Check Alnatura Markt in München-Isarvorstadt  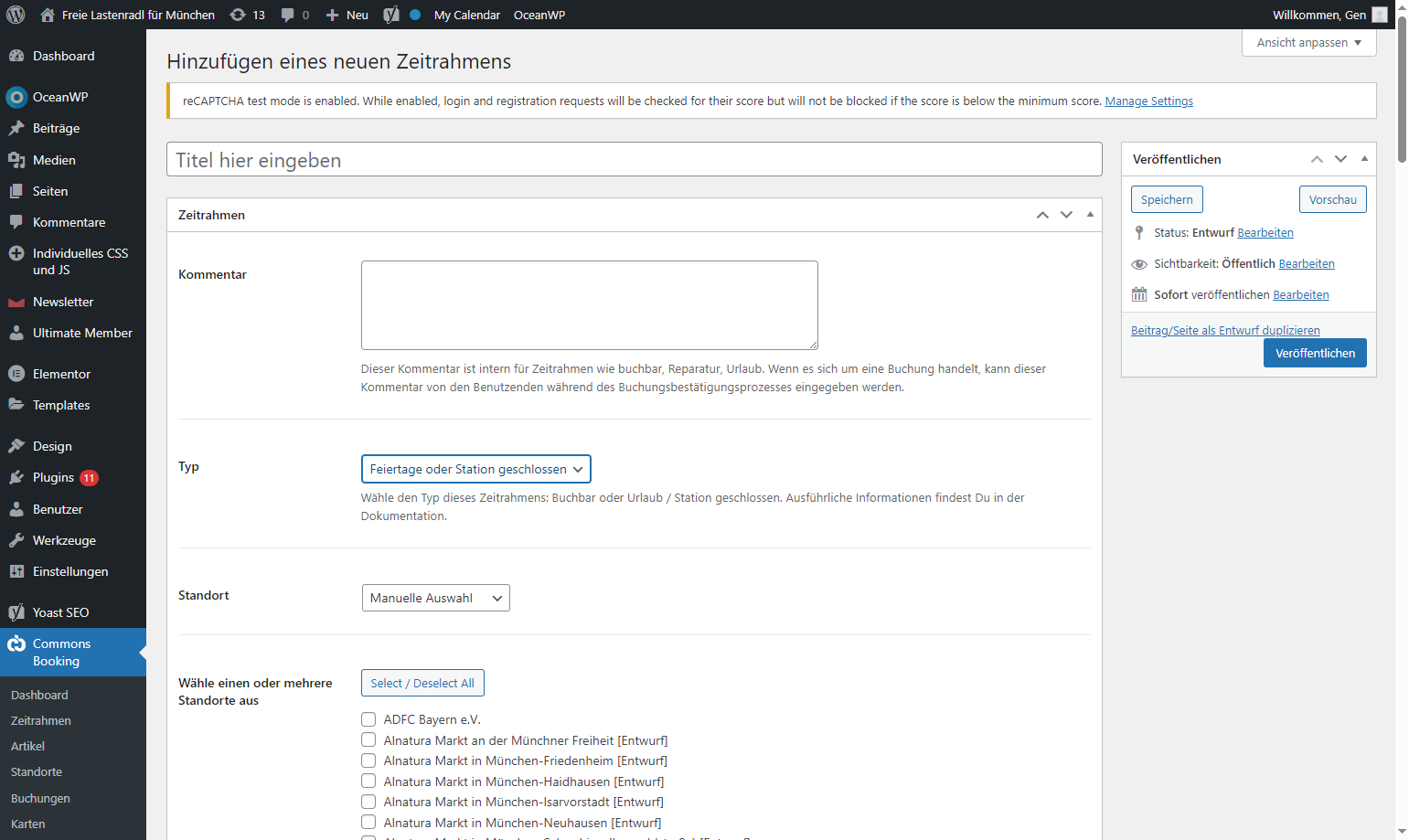click(368, 802)
